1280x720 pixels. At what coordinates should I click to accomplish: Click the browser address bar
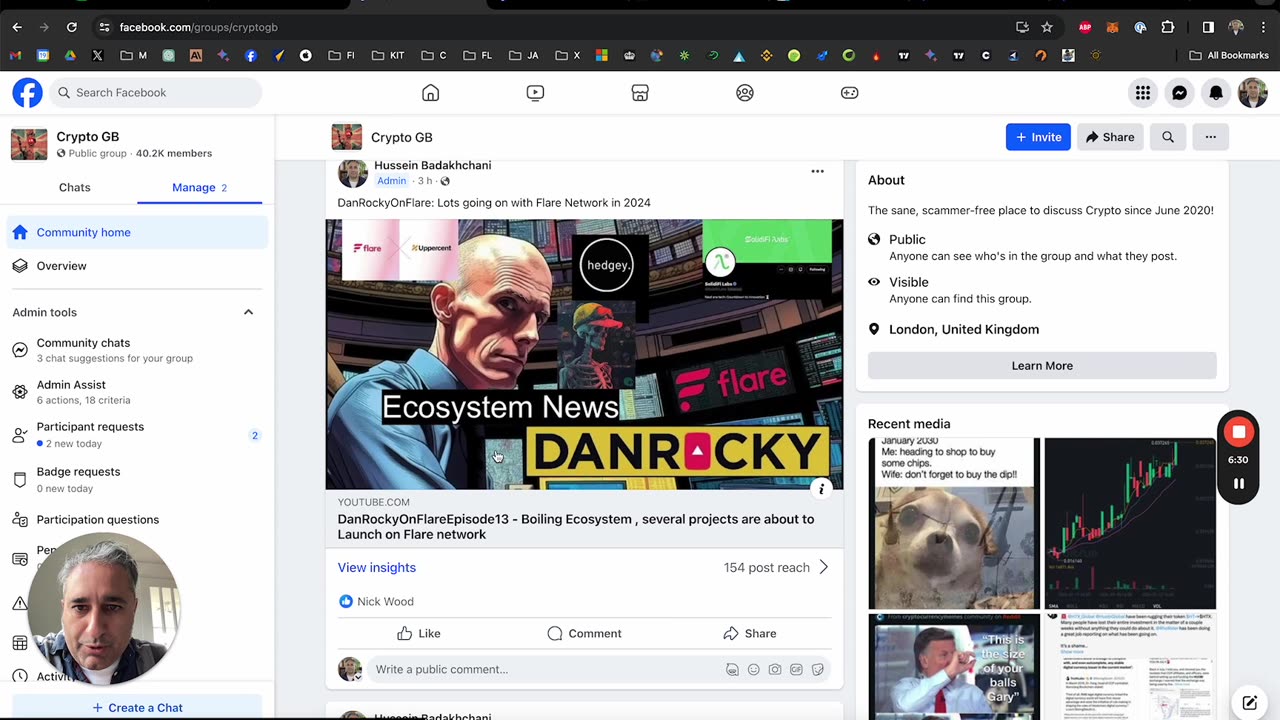(x=560, y=27)
